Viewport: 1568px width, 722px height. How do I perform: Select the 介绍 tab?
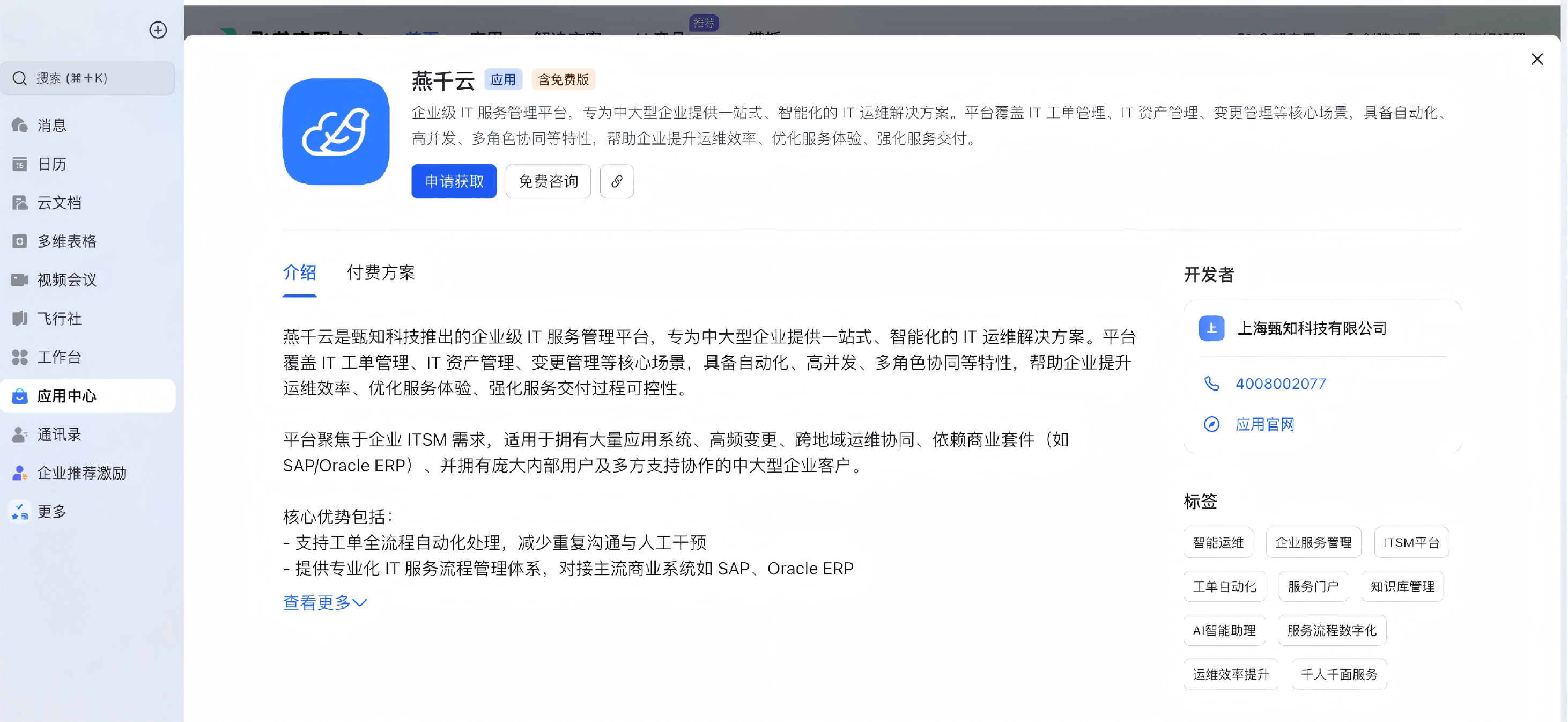point(299,272)
